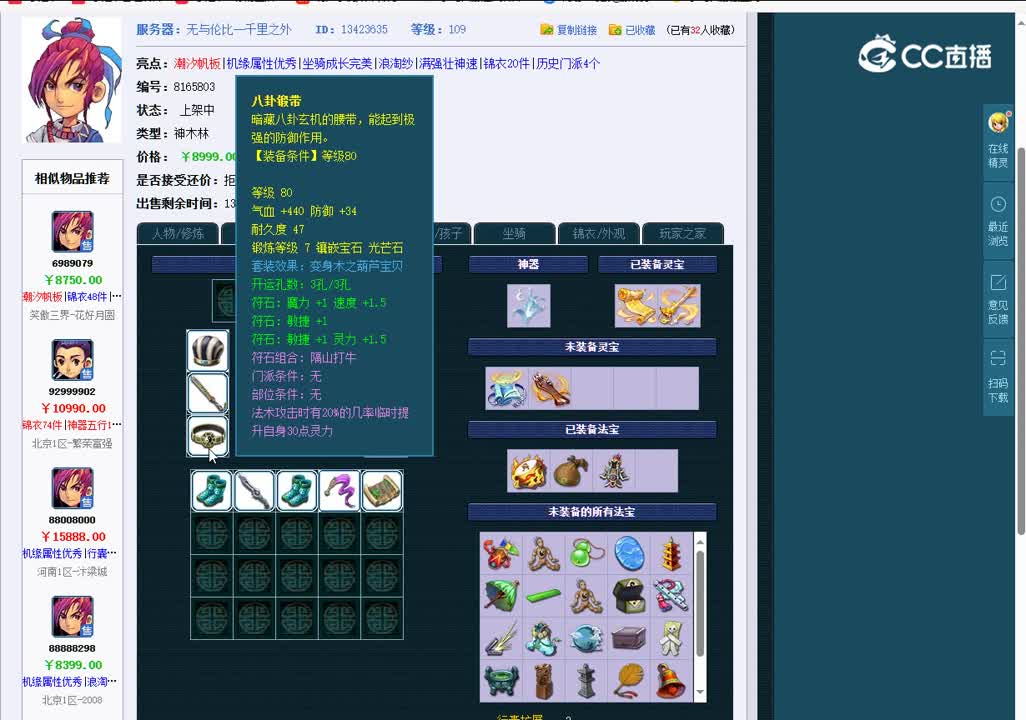Open 最近浏览 recent history sidebar icon
1026x720 pixels.
click(998, 221)
